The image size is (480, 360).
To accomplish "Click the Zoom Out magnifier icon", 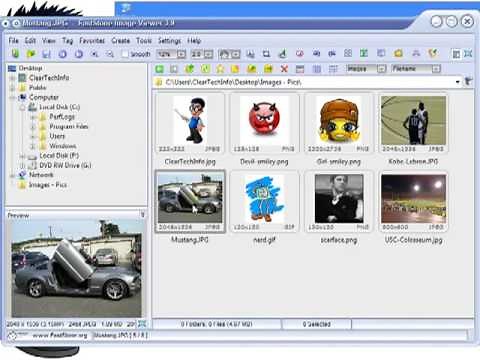I will click(x=110, y=54).
